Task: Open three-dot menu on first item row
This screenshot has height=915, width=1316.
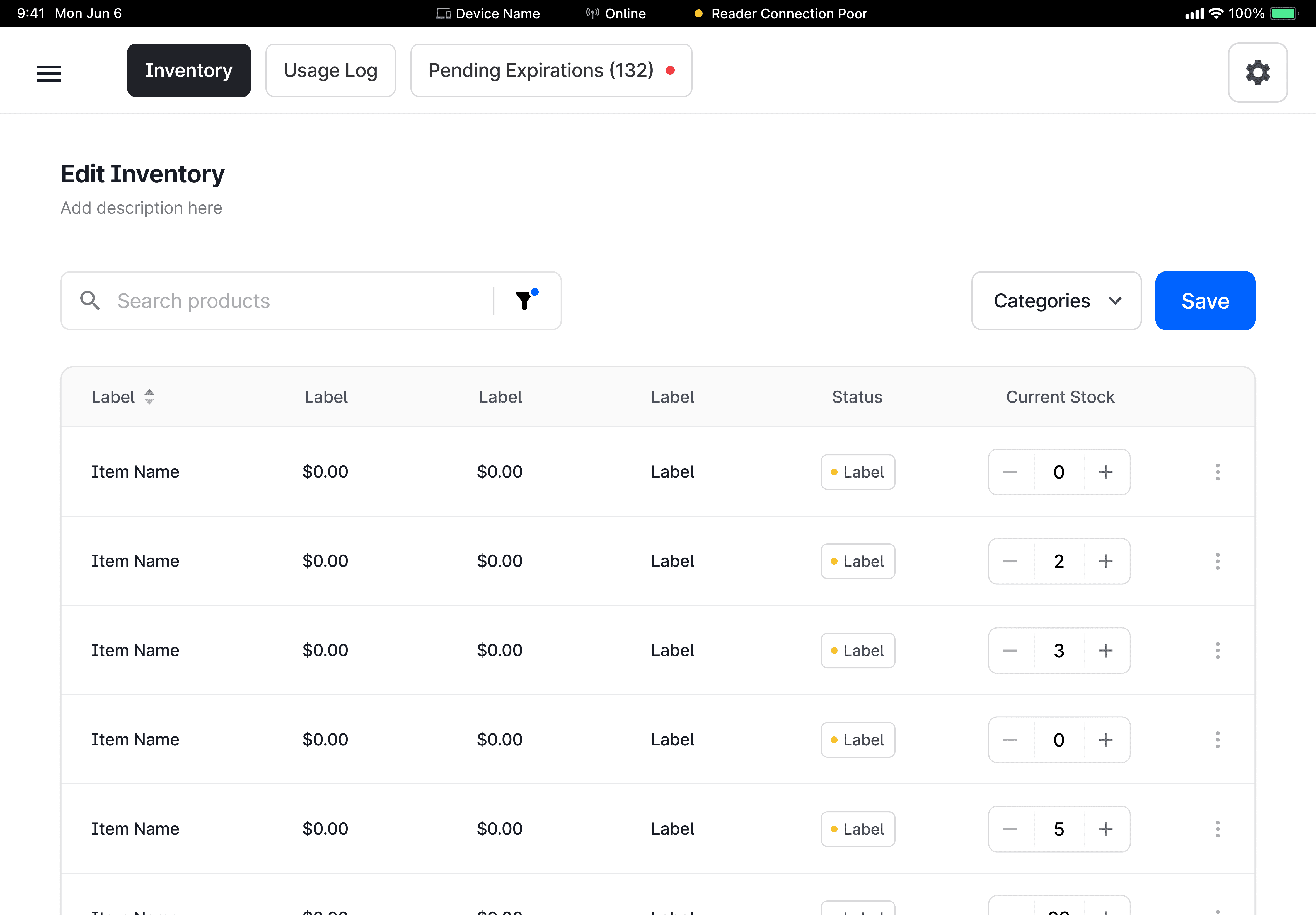Action: point(1218,472)
